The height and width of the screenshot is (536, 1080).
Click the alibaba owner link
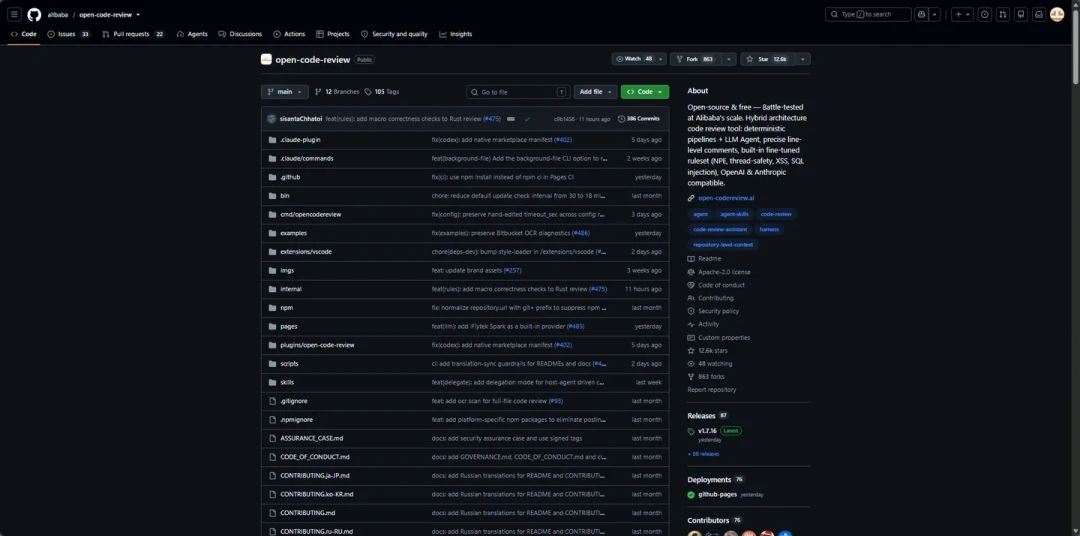pyautogui.click(x=58, y=14)
